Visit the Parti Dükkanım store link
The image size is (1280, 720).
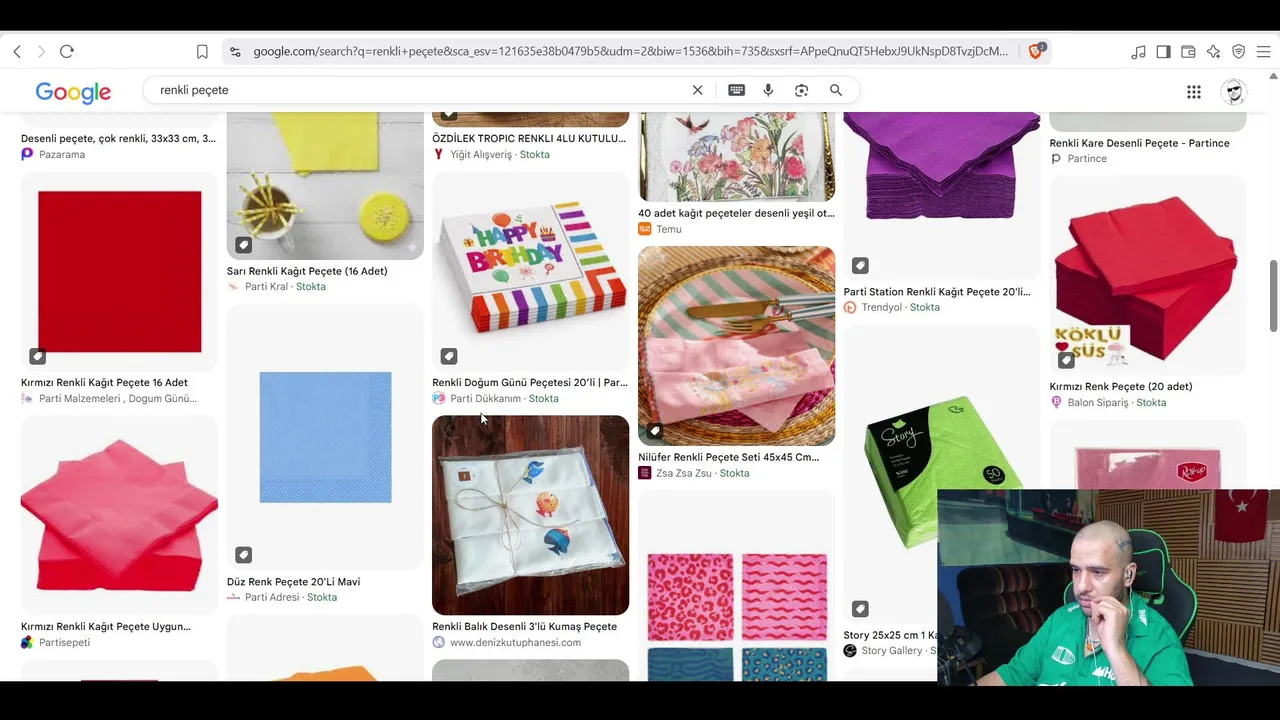pyautogui.click(x=486, y=398)
